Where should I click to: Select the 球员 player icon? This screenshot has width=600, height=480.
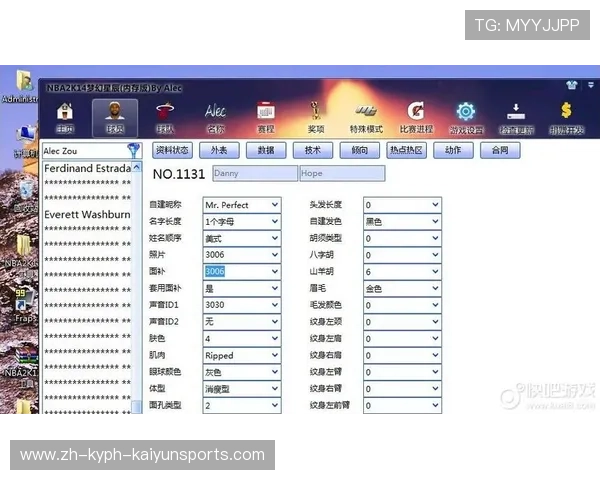click(x=115, y=118)
